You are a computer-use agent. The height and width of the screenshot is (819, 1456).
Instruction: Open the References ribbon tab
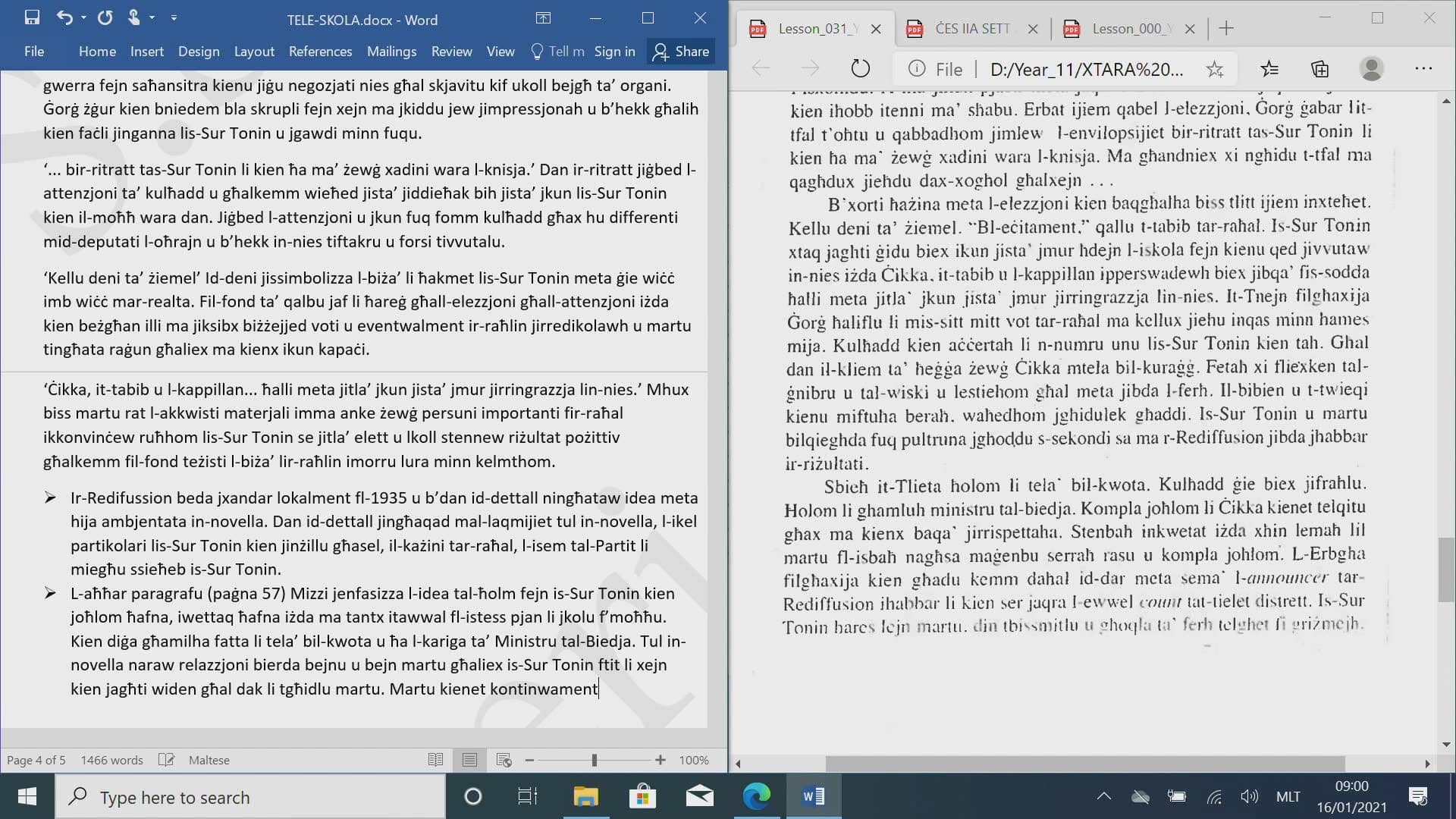(x=320, y=52)
